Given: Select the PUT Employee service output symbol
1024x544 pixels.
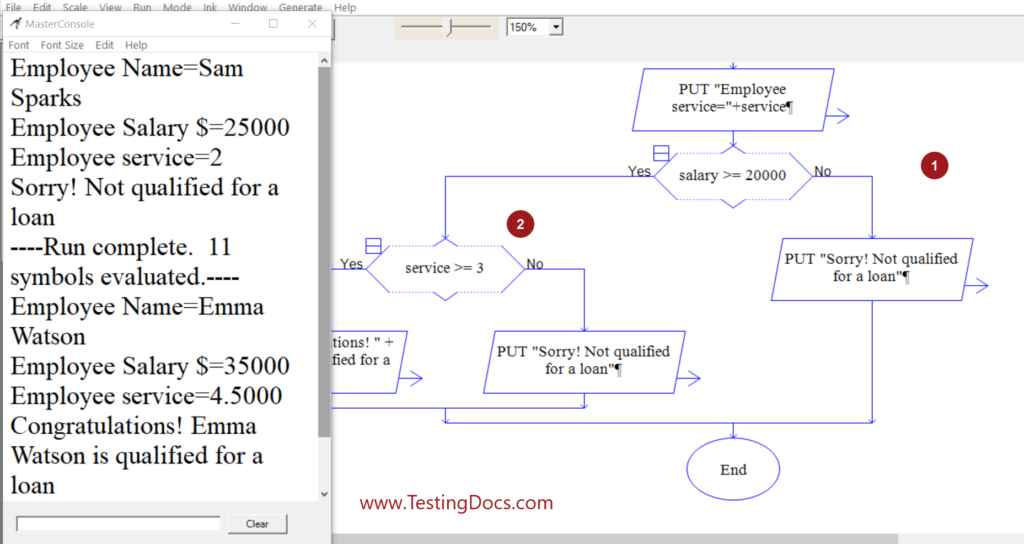Looking at the screenshot, I should [x=733, y=100].
